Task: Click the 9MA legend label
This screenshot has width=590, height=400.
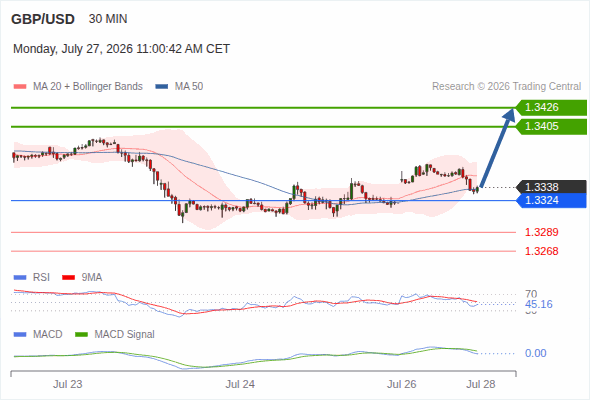Action: click(92, 278)
